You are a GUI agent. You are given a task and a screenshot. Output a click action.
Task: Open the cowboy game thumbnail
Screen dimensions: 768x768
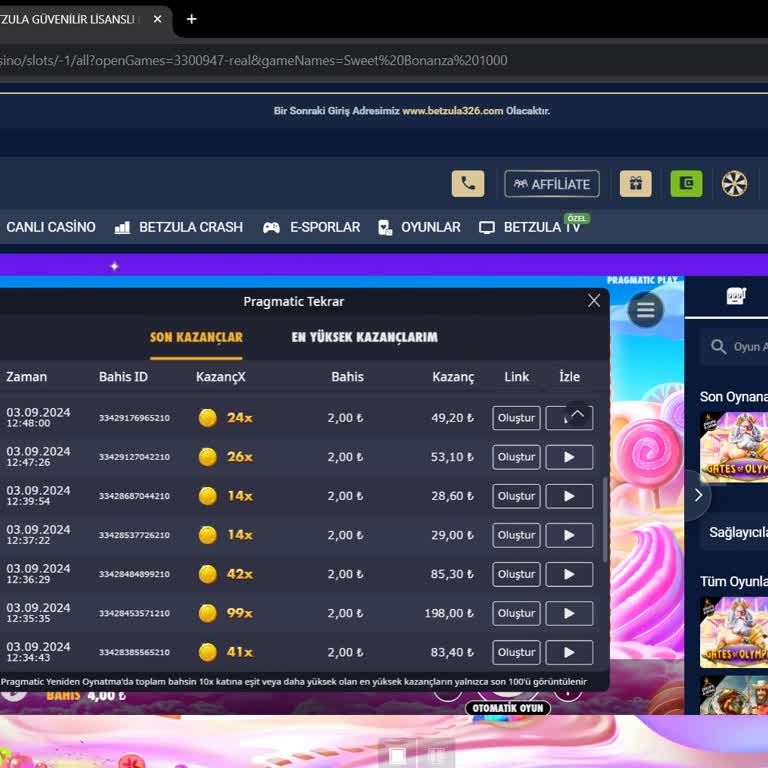(x=734, y=695)
